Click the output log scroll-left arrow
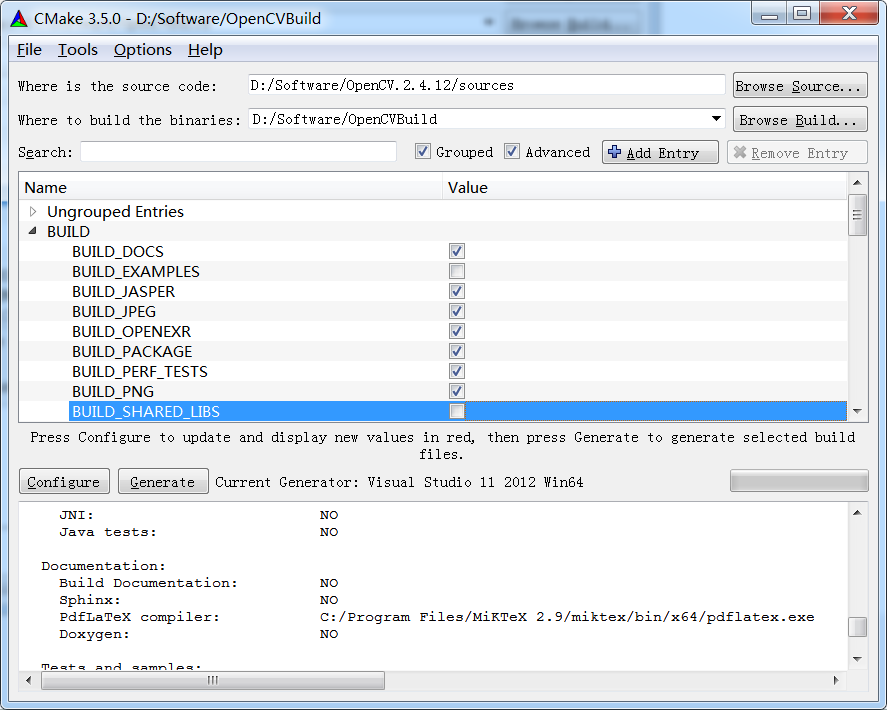 (x=29, y=680)
